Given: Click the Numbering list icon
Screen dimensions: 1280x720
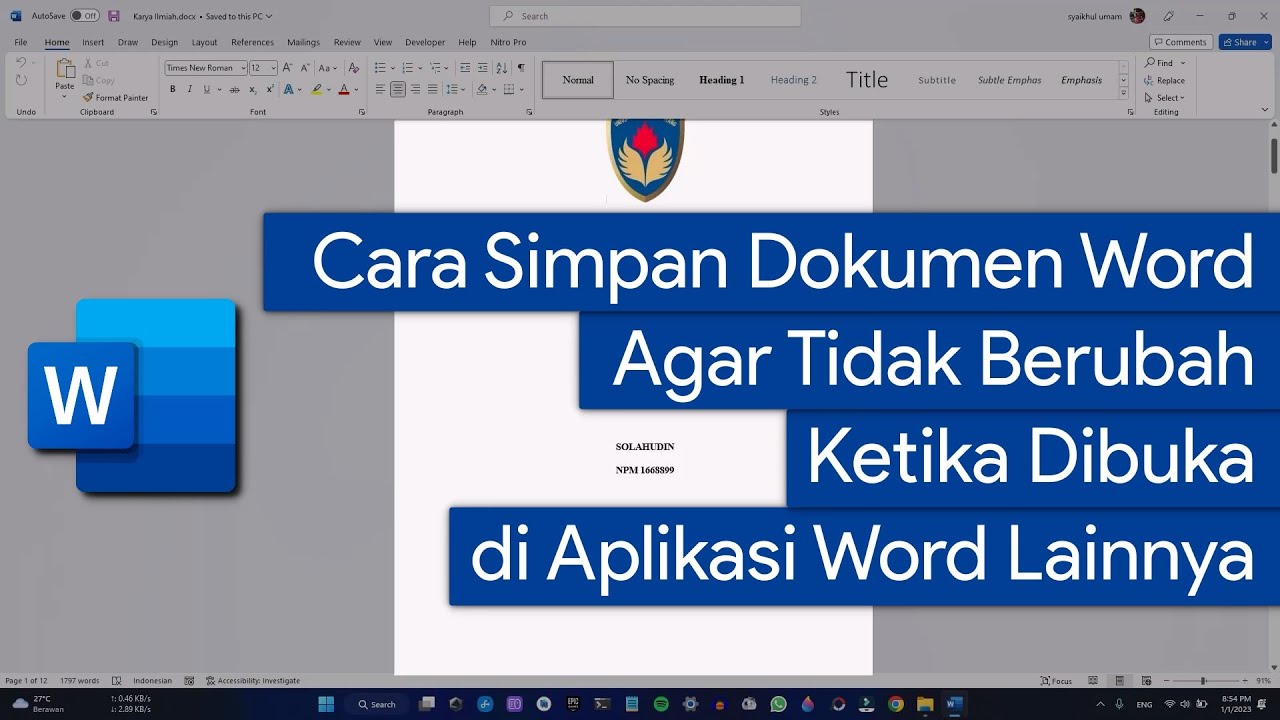Looking at the screenshot, I should [406, 68].
